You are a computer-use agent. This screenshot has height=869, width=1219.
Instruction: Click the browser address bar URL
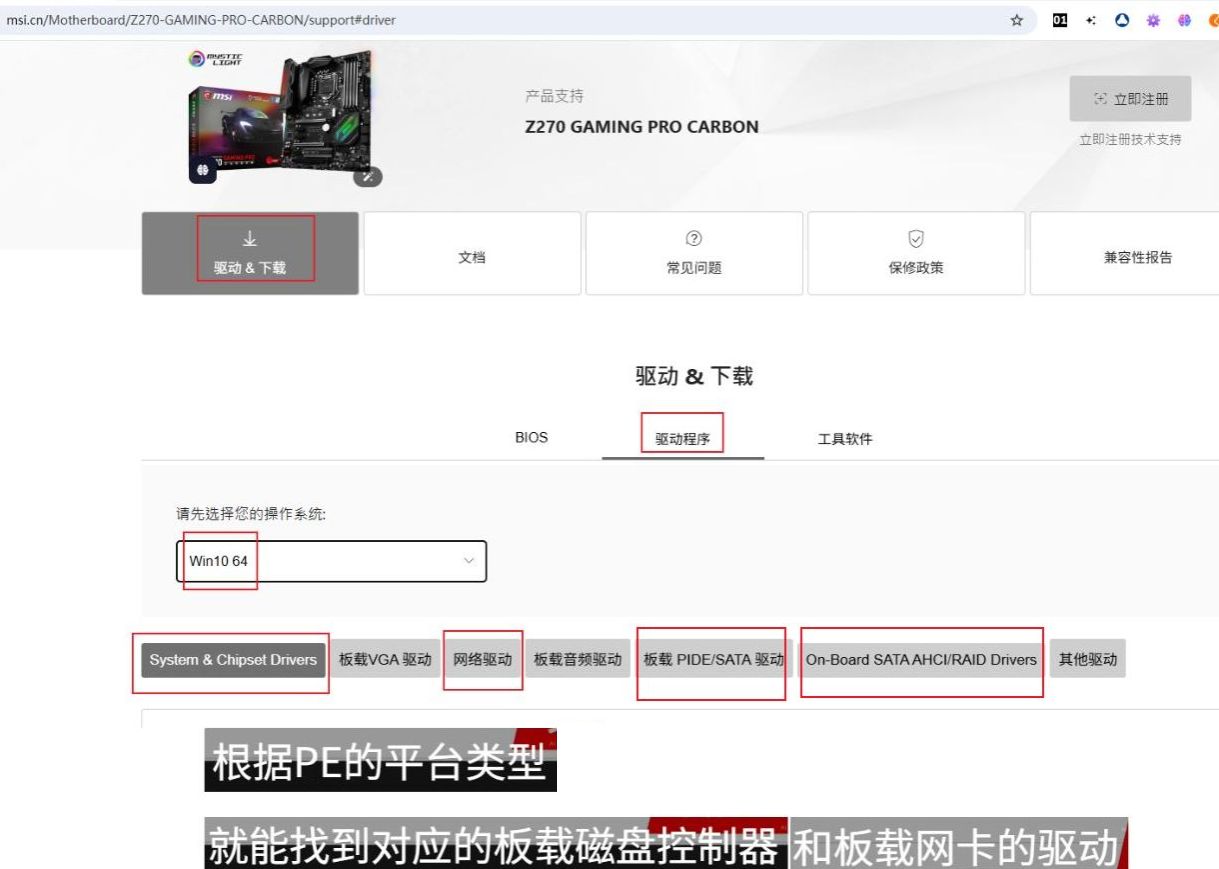tap(200, 20)
